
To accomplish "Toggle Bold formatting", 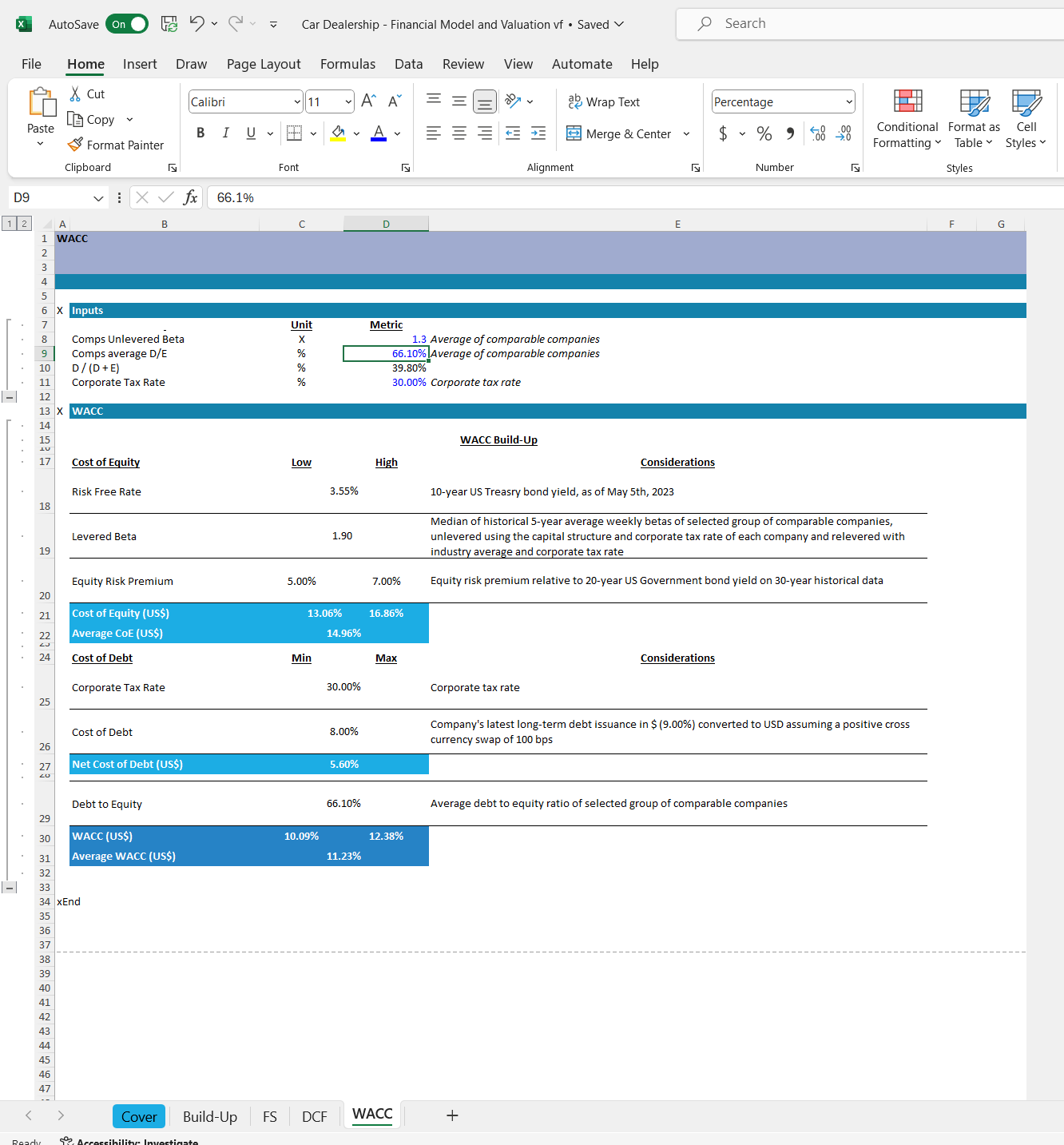I will click(x=200, y=133).
